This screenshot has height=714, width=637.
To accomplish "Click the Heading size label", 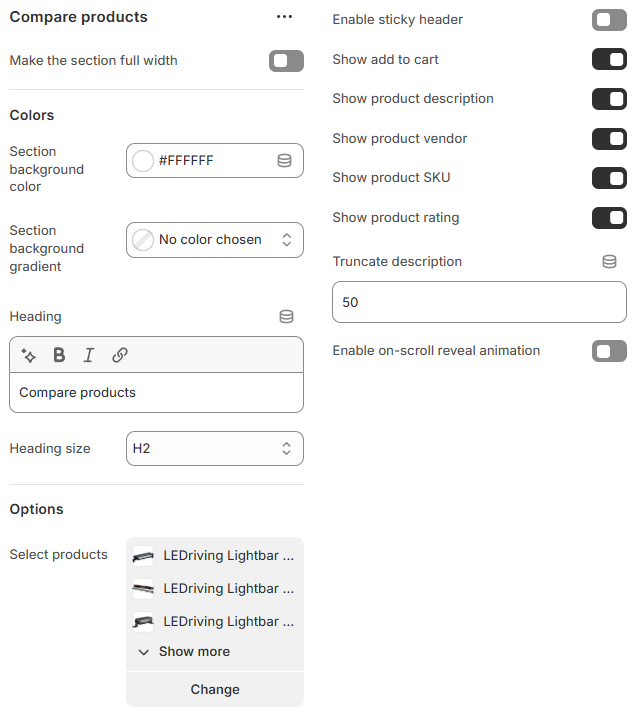I will tap(50, 449).
